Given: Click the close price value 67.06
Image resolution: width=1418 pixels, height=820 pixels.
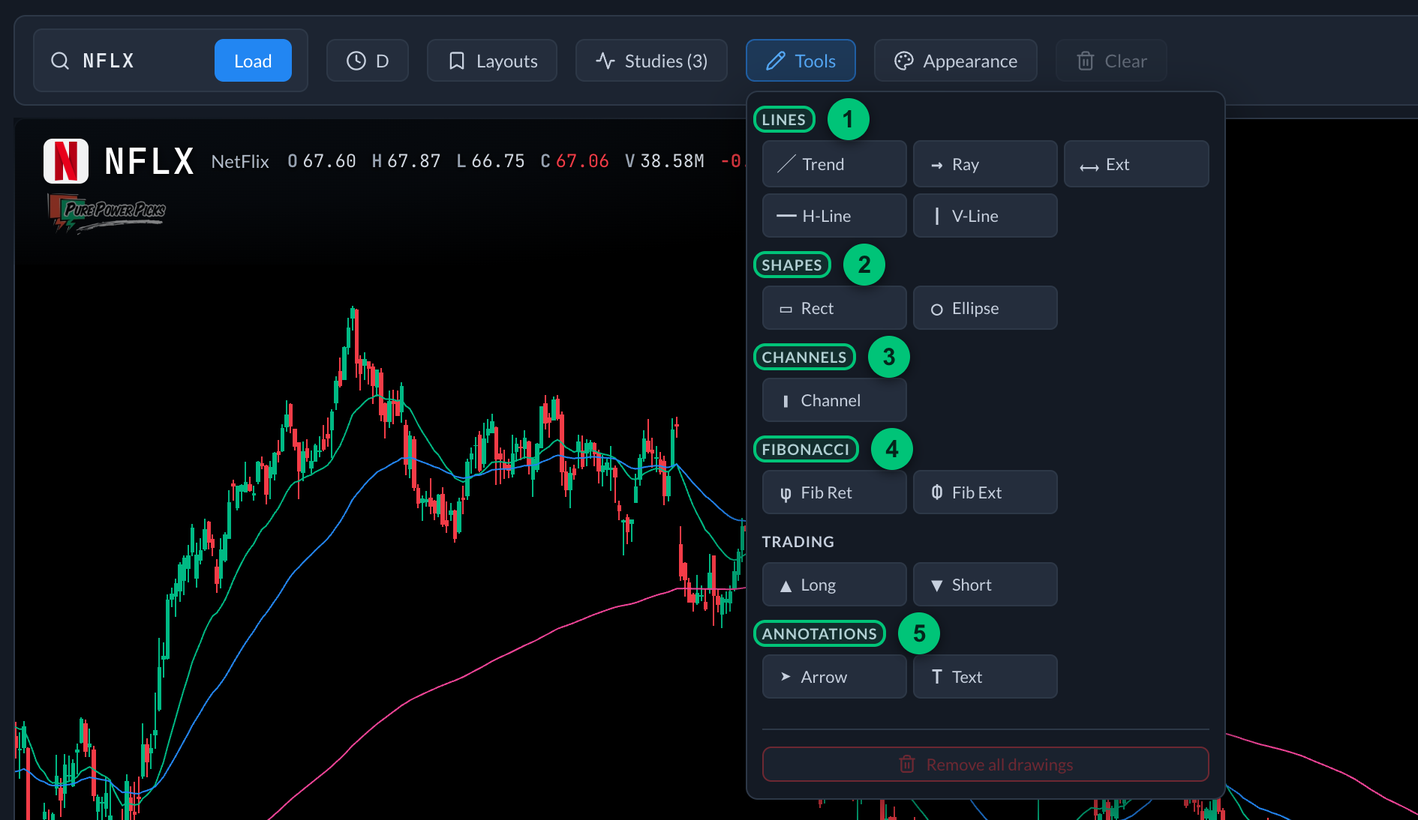Looking at the screenshot, I should pyautogui.click(x=582, y=161).
